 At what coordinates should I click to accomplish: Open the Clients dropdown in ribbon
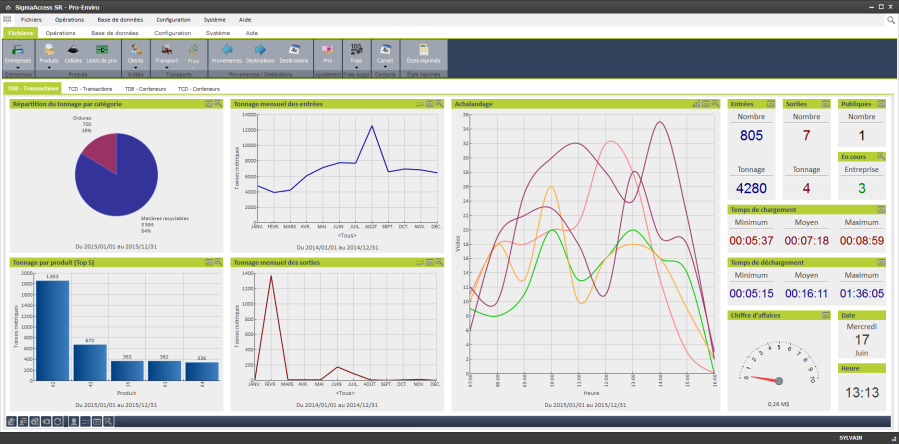(x=135, y=68)
